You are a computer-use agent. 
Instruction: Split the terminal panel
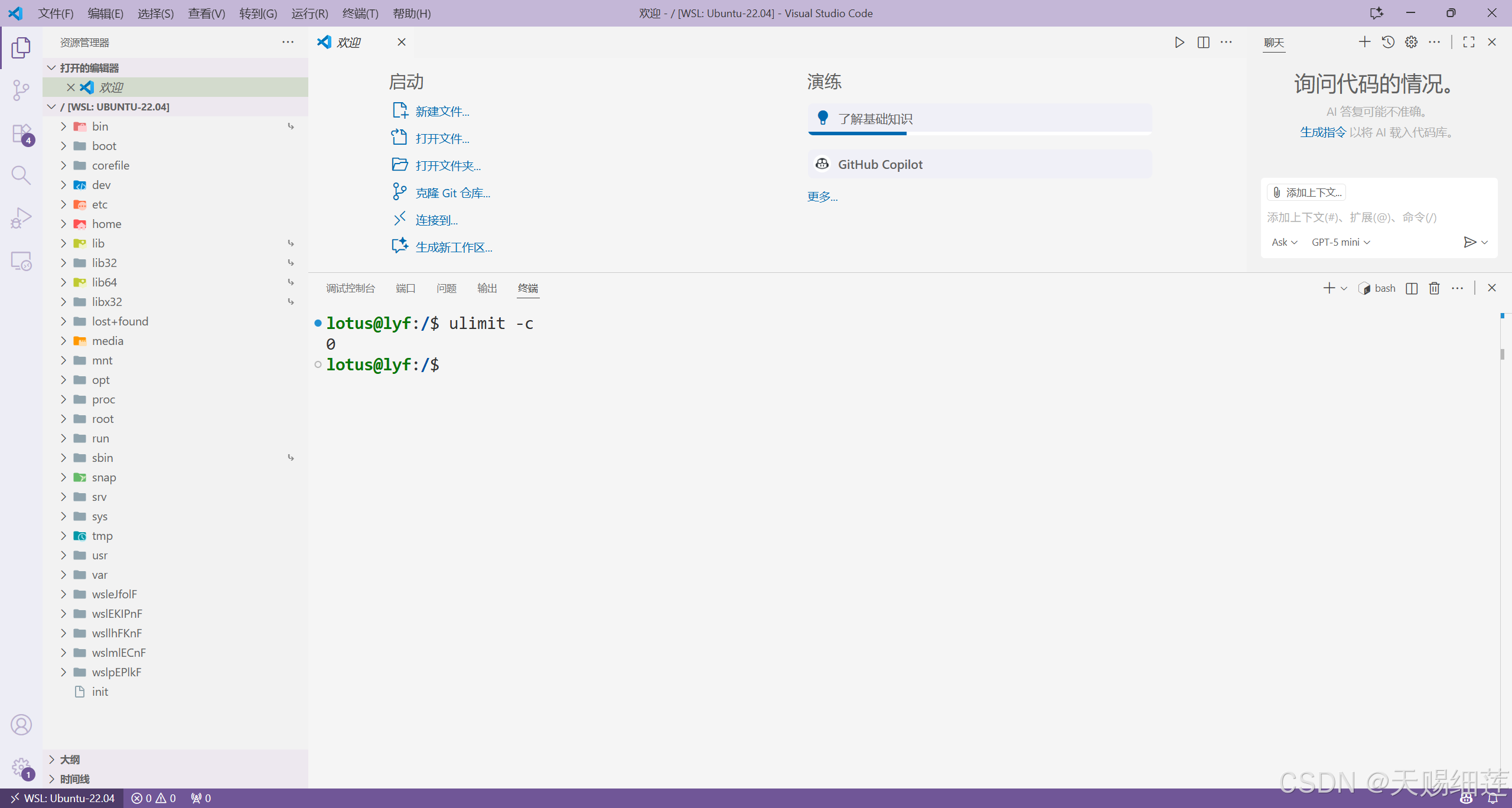(1412, 288)
